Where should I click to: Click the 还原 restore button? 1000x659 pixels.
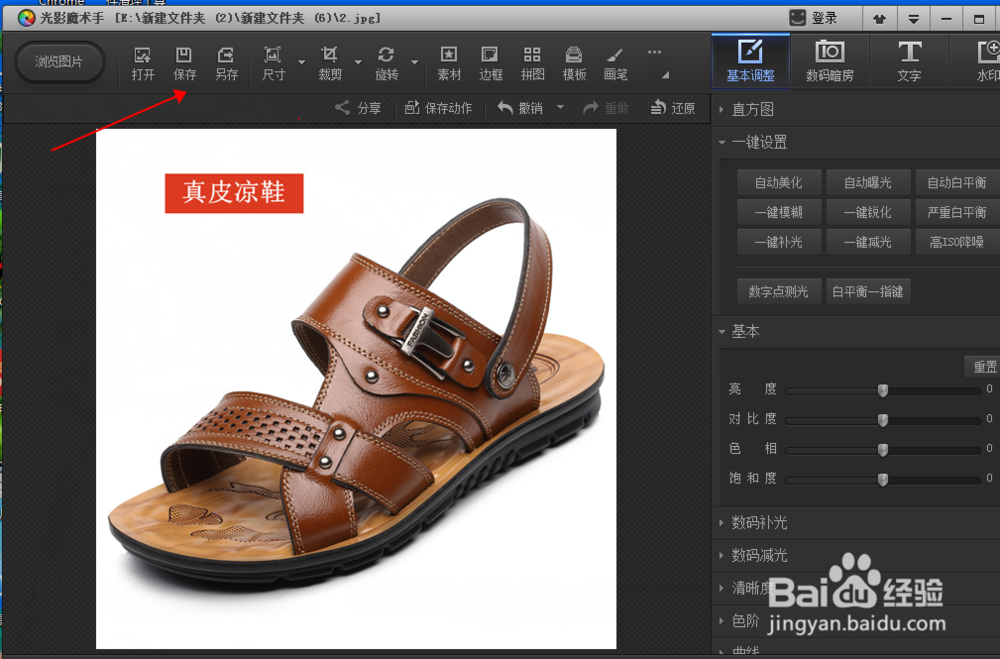673,108
